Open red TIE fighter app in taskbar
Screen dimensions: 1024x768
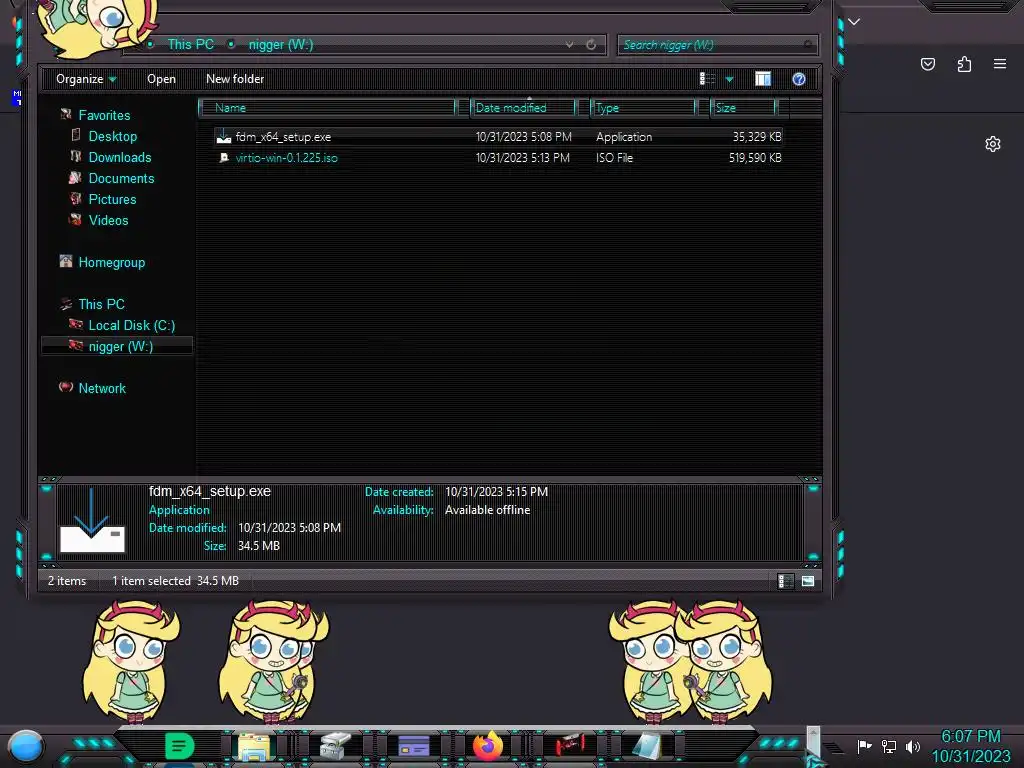pyautogui.click(x=570, y=744)
